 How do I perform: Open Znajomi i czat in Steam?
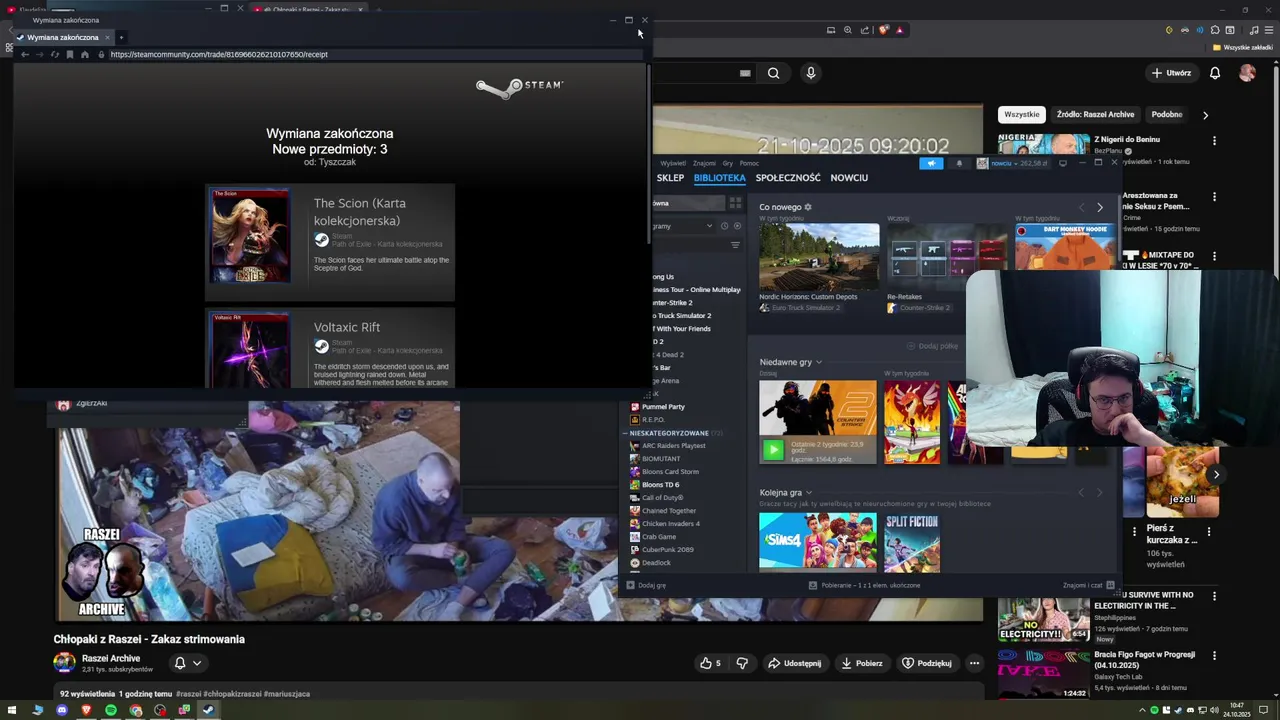pyautogui.click(x=1089, y=585)
